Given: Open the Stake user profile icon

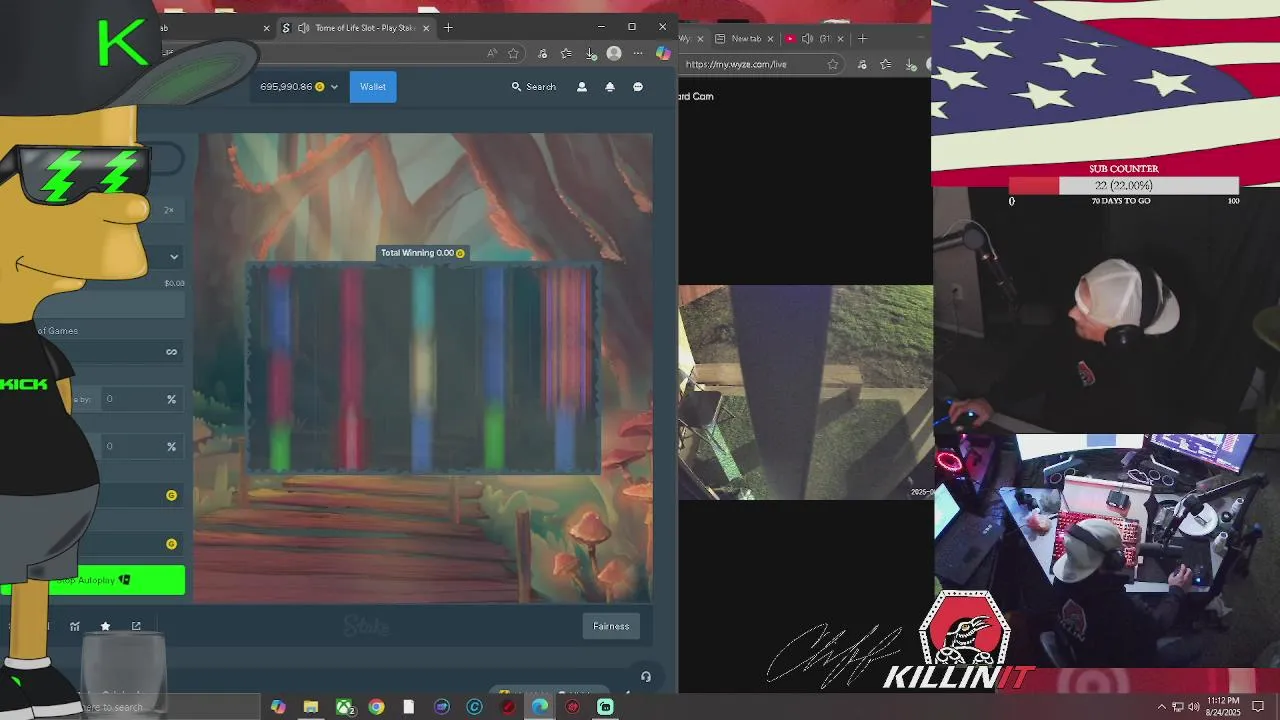Looking at the screenshot, I should [582, 87].
